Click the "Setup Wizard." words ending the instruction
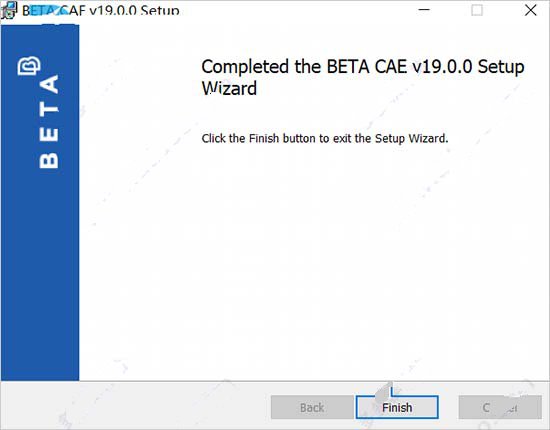The width and height of the screenshot is (550, 430). click(x=411, y=138)
